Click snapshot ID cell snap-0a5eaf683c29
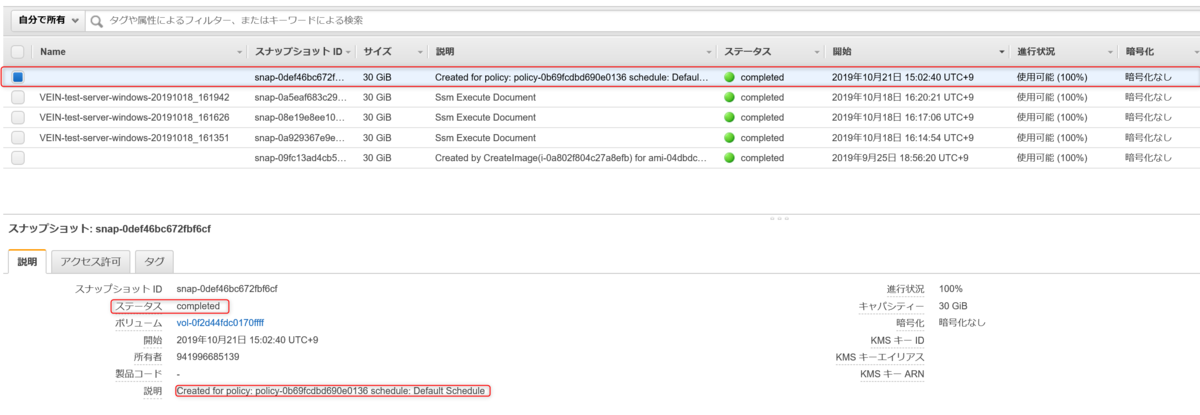This screenshot has width=1200, height=415. click(301, 97)
